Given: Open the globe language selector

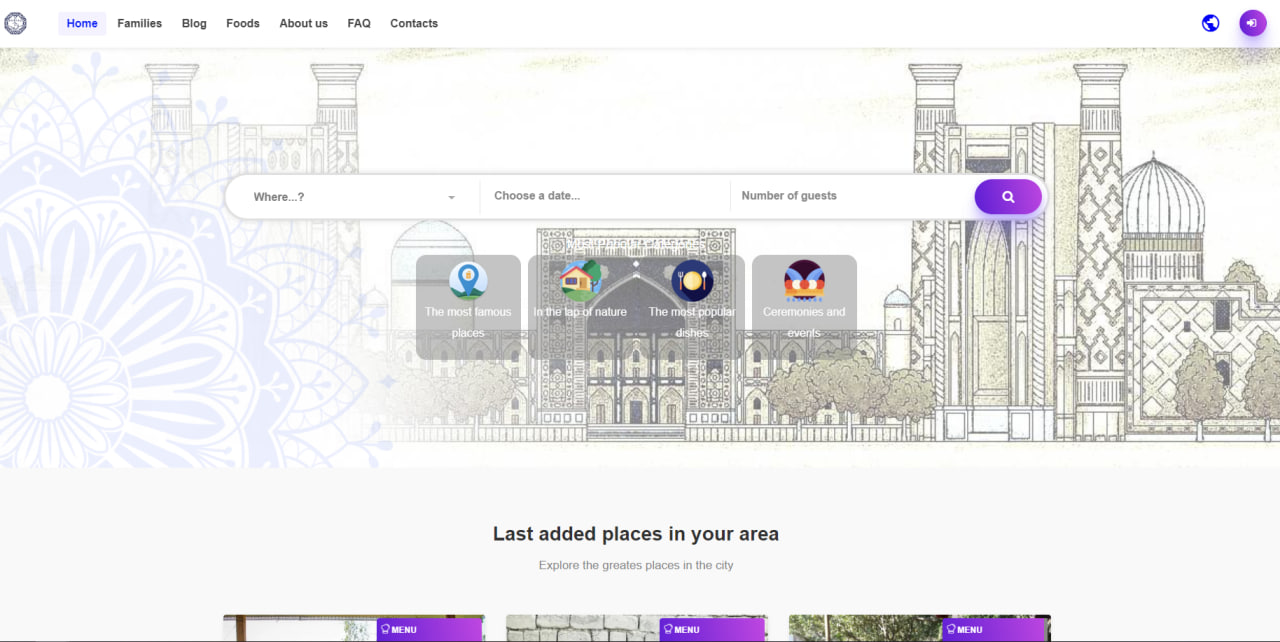Looking at the screenshot, I should (x=1210, y=23).
